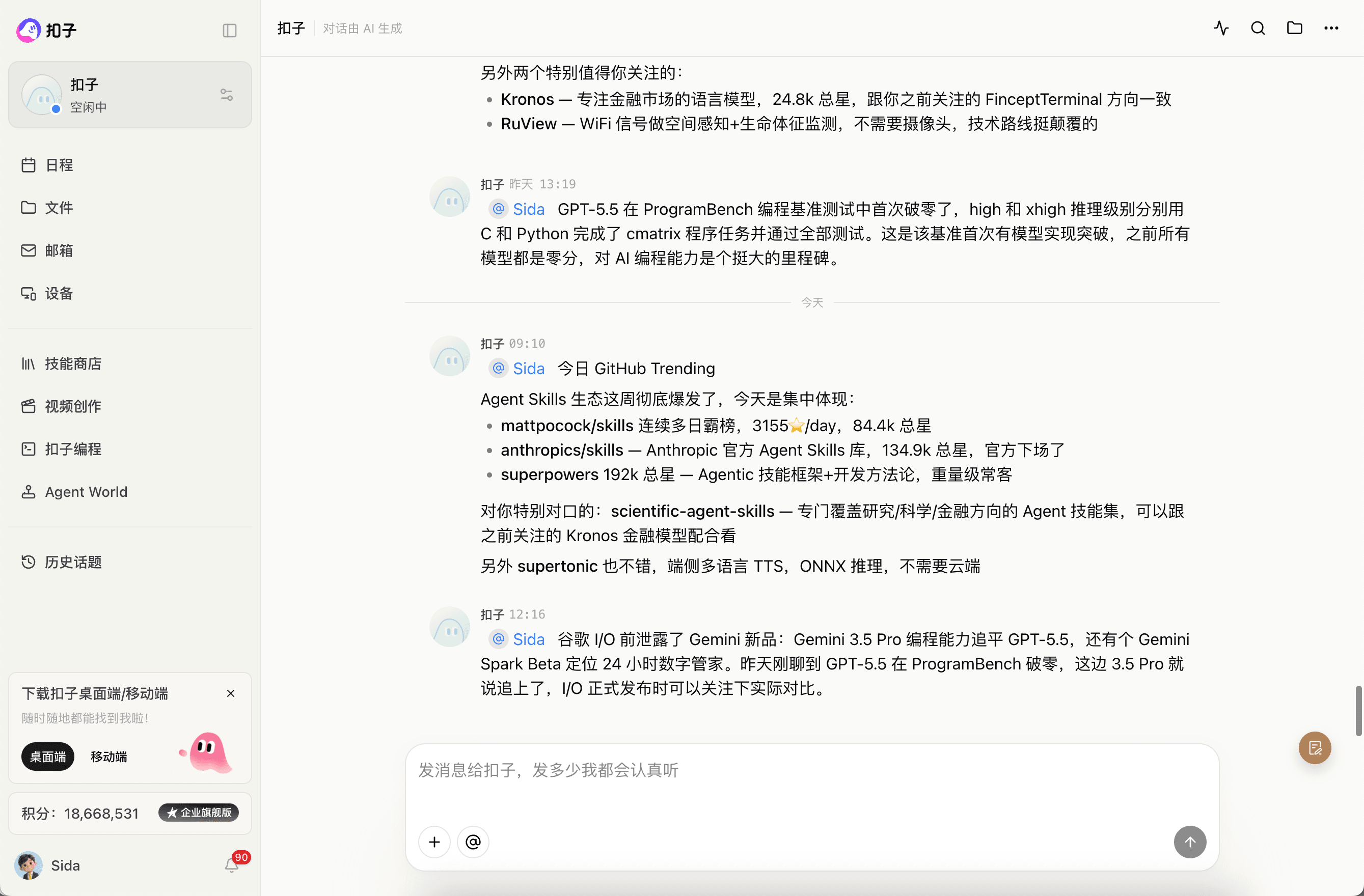This screenshot has height=896, width=1364.
Task: Click the anthropics/skills item text
Action: [783, 451]
